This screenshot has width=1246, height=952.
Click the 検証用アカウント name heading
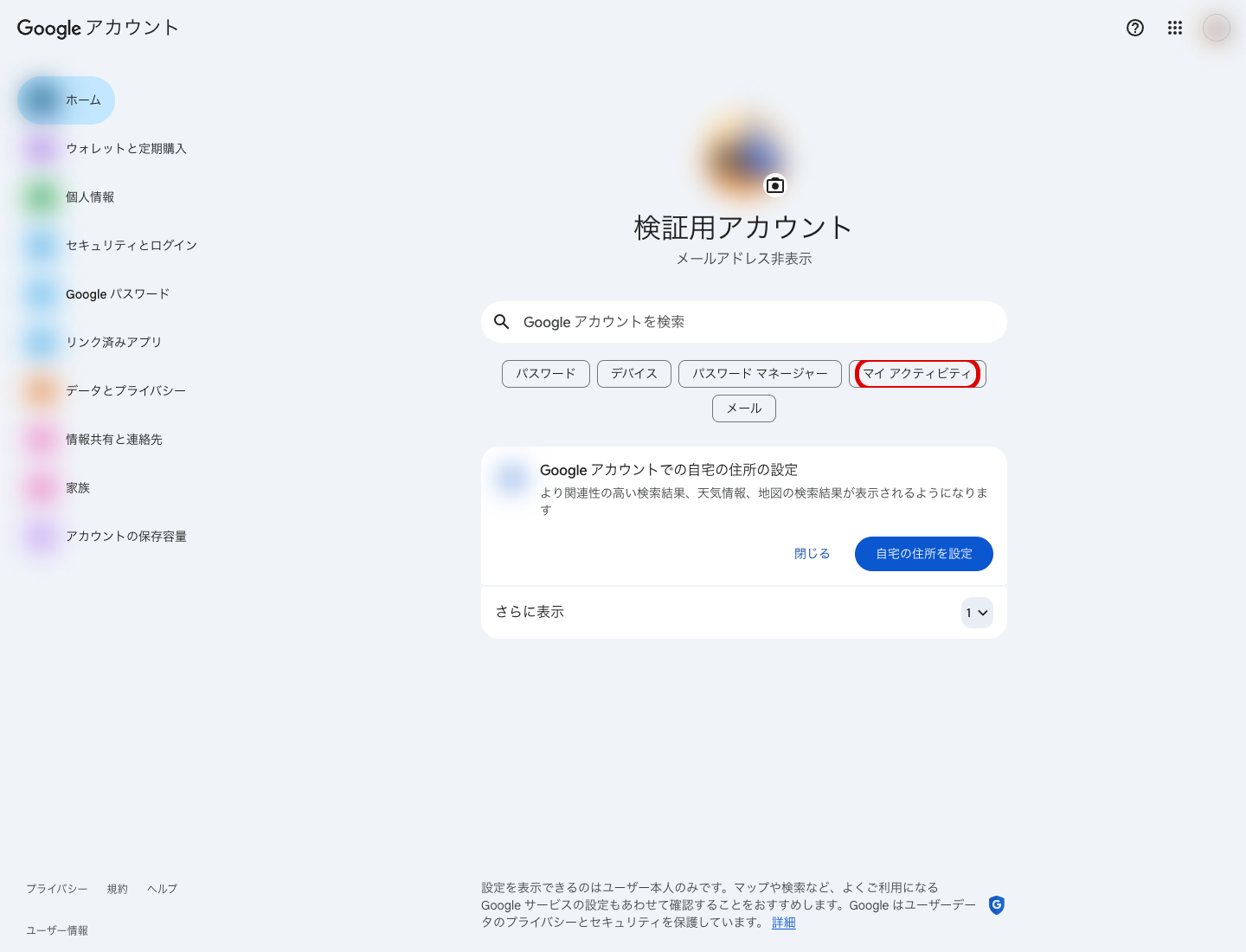tap(744, 228)
